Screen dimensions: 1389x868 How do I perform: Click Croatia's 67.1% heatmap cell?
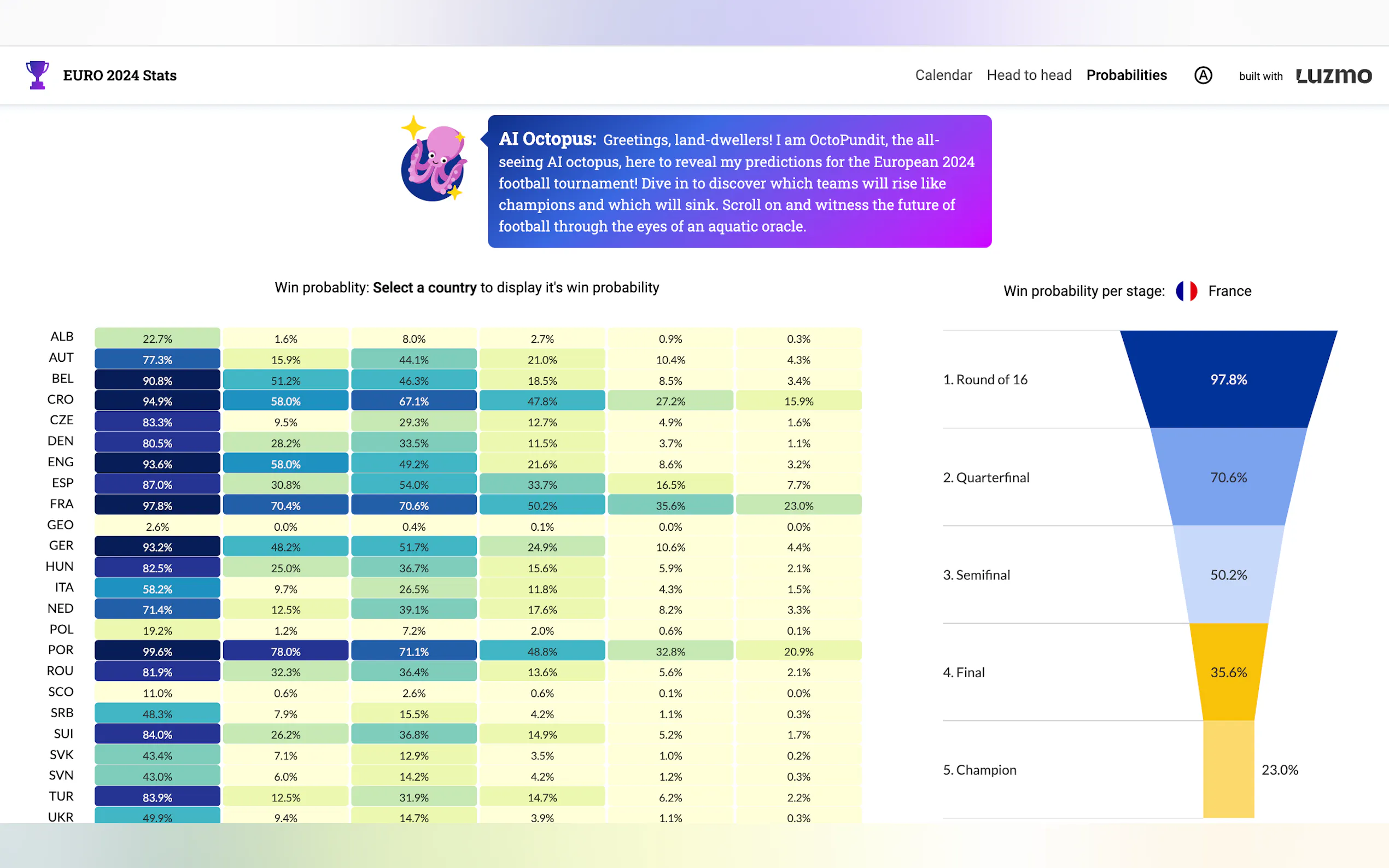click(413, 401)
